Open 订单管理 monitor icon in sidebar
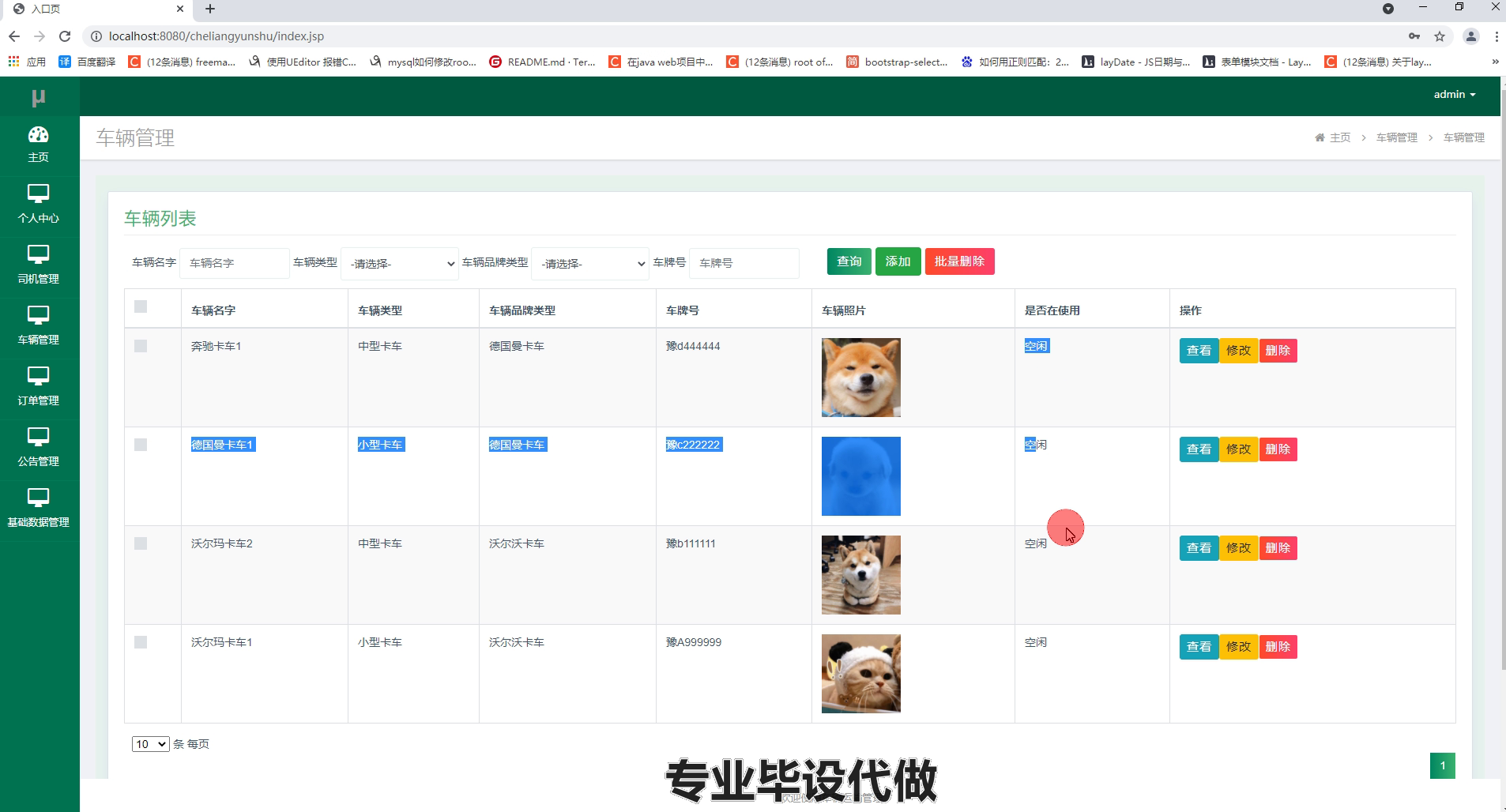Image resolution: width=1506 pixels, height=812 pixels. [x=38, y=376]
